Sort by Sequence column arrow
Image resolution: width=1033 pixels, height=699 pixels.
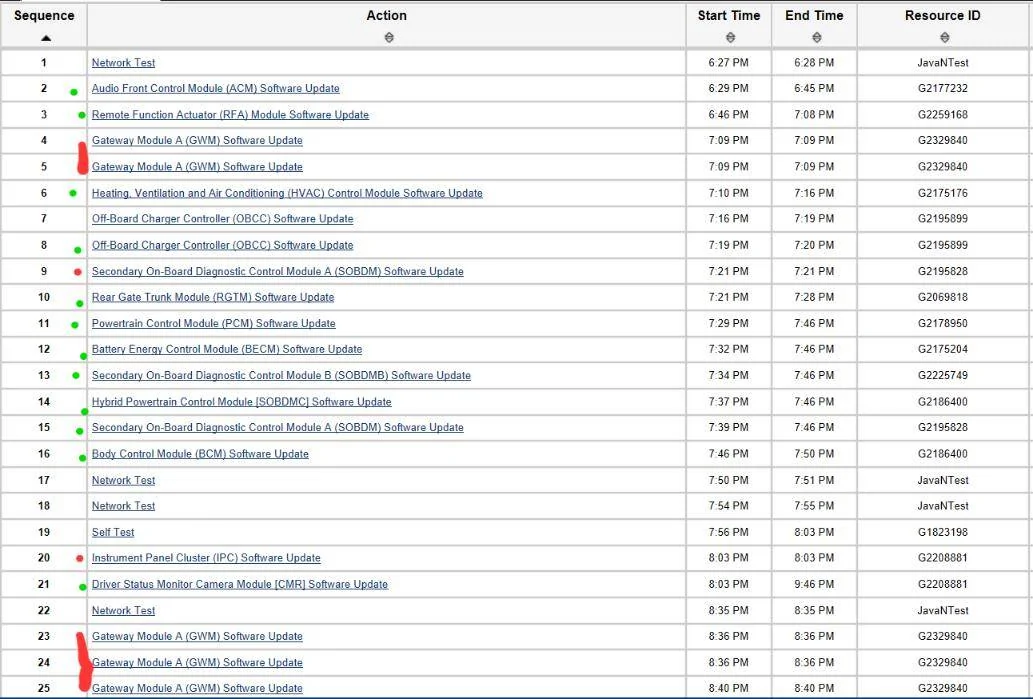(45, 38)
